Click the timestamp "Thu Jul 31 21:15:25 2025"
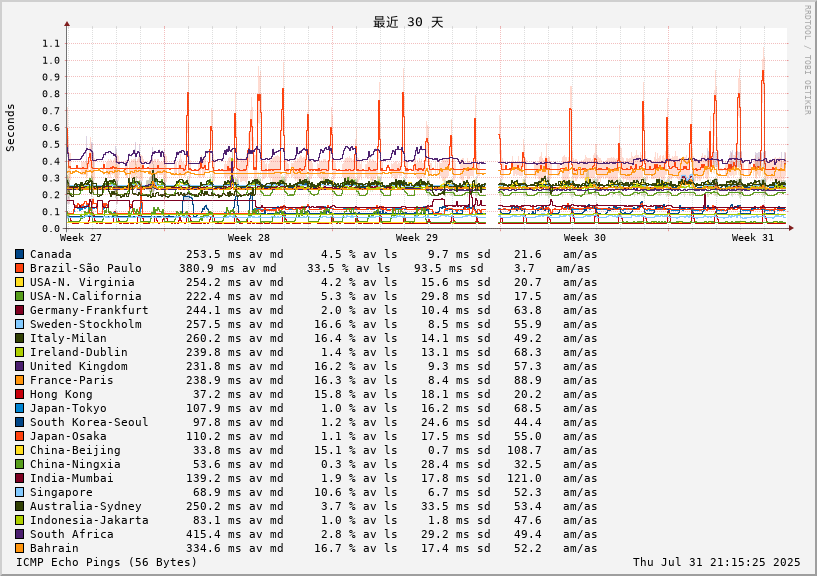 (x=716, y=562)
